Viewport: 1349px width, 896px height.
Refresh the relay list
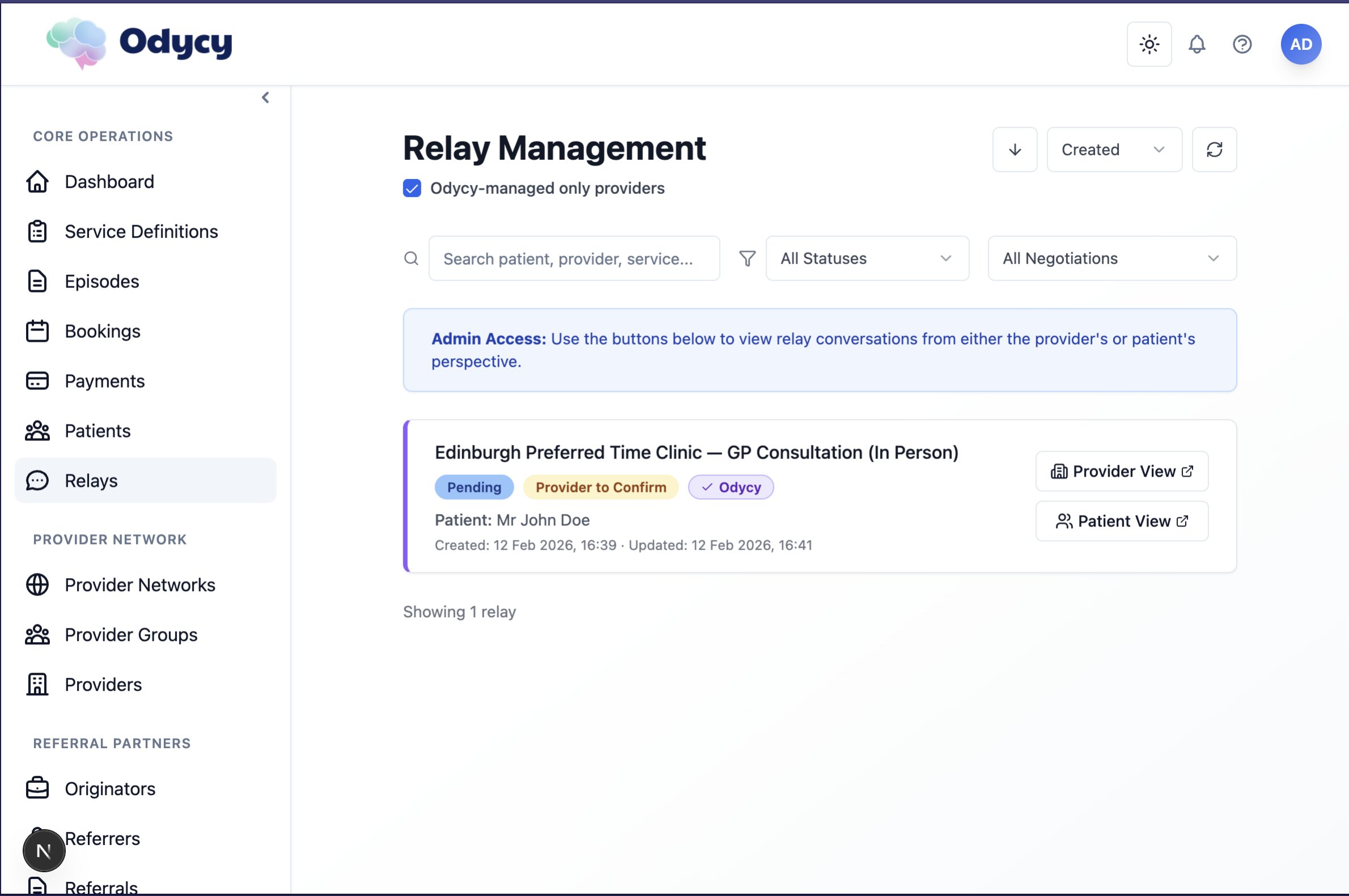click(x=1214, y=149)
